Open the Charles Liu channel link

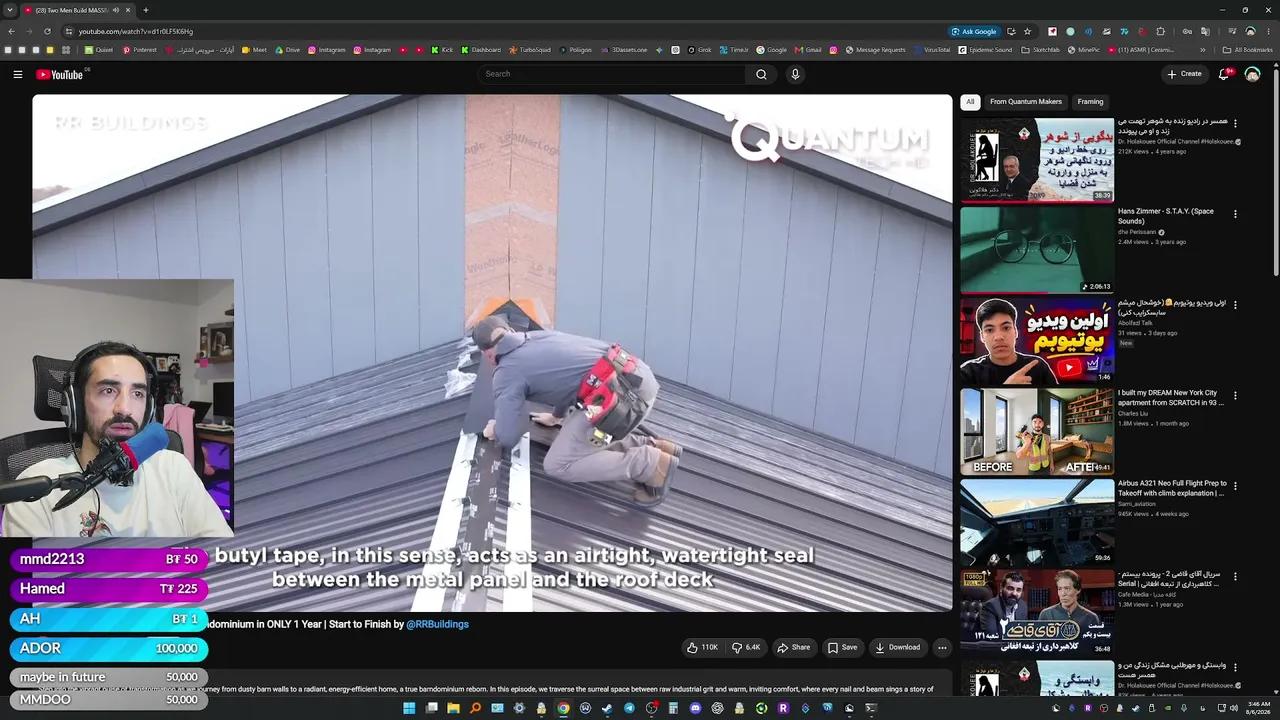click(x=1132, y=413)
